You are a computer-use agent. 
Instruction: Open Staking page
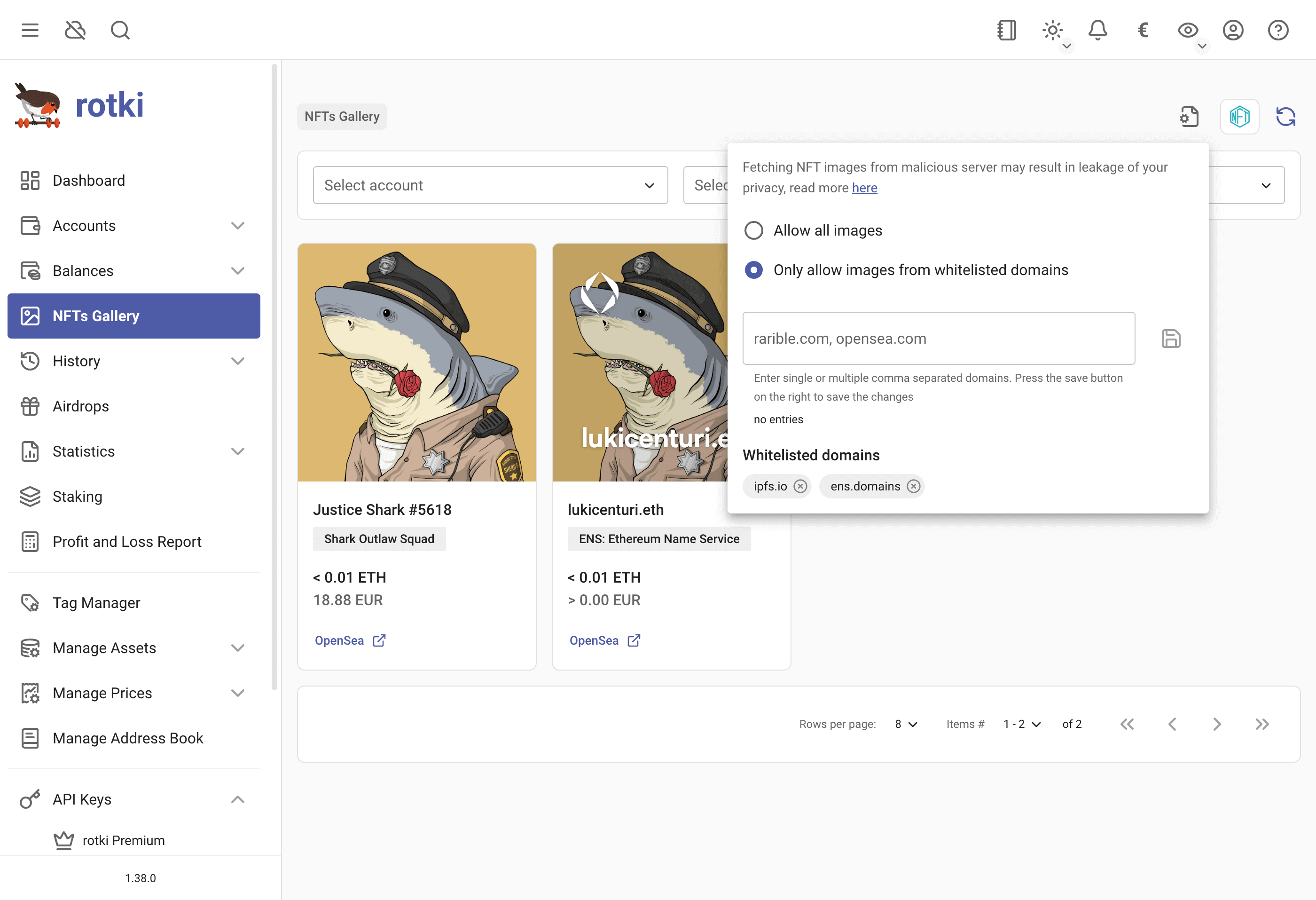(133, 497)
